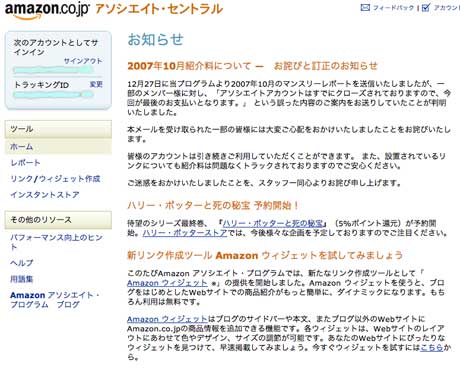Click the ツール section header
Screen dimensions: 460x373
point(58,129)
